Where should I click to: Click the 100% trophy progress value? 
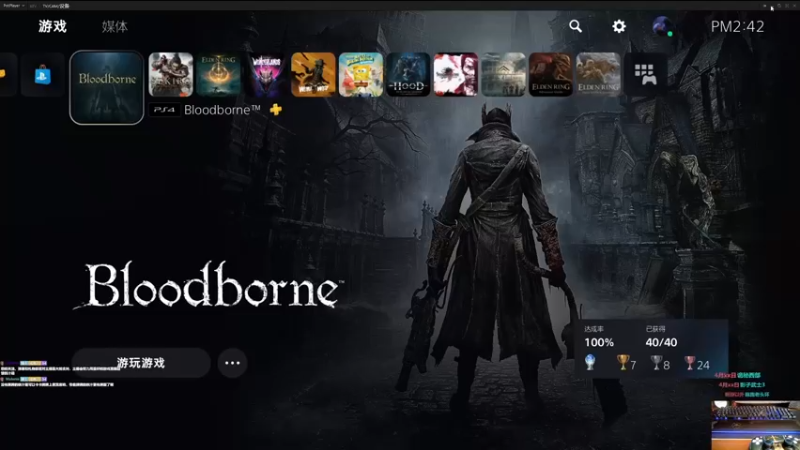click(599, 342)
